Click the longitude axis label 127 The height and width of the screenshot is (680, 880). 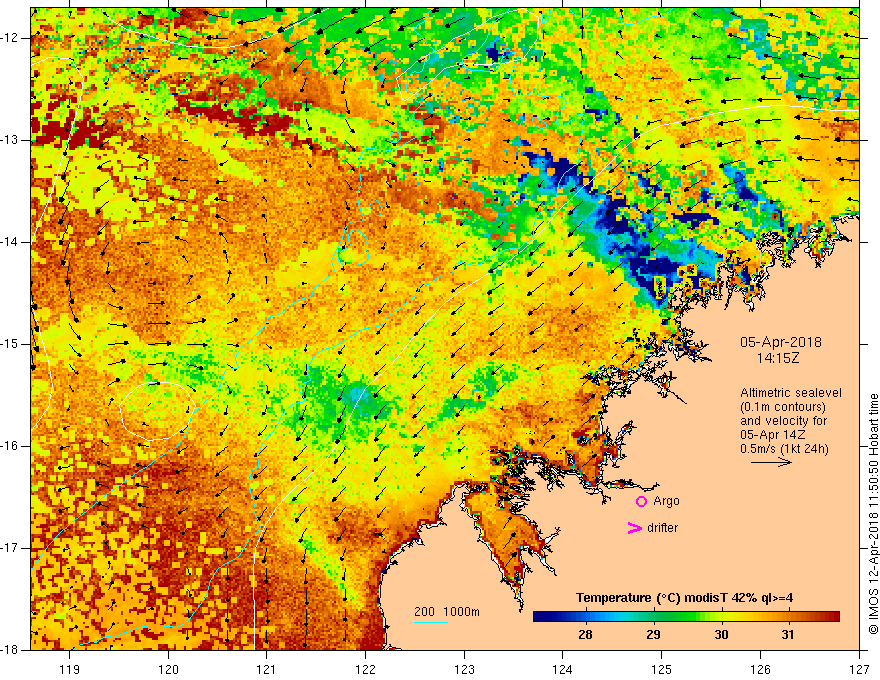click(x=859, y=669)
